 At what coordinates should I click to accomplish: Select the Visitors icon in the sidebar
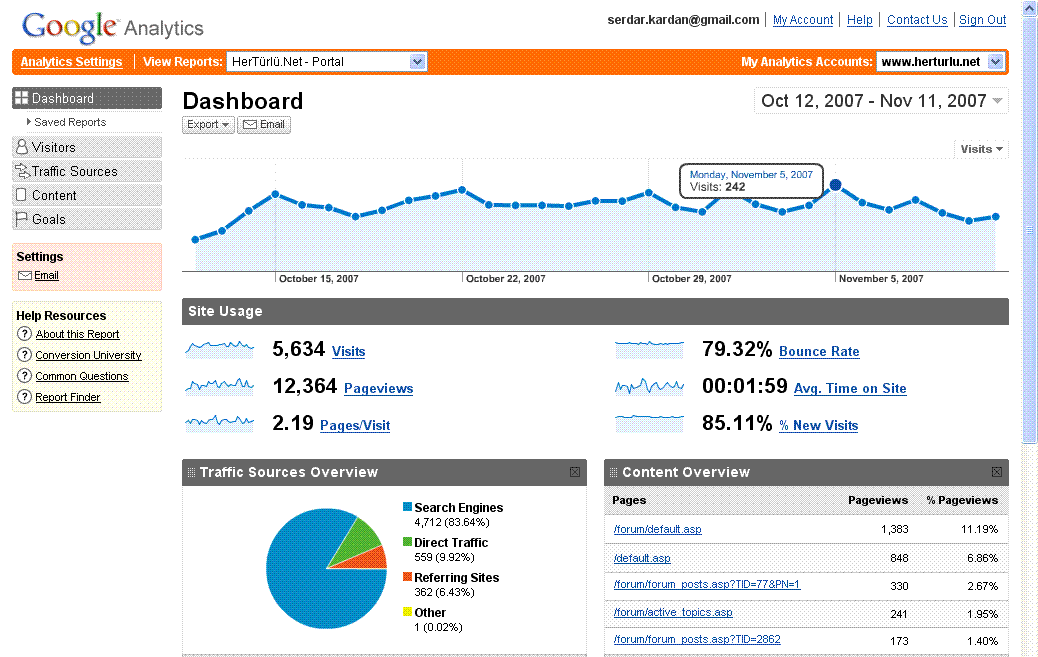(21, 147)
